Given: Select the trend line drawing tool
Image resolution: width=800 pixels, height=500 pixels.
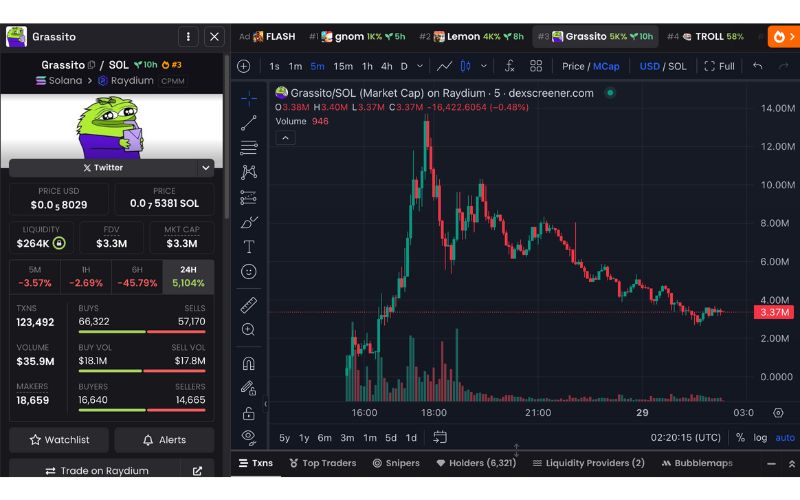Looking at the screenshot, I should pyautogui.click(x=248, y=123).
